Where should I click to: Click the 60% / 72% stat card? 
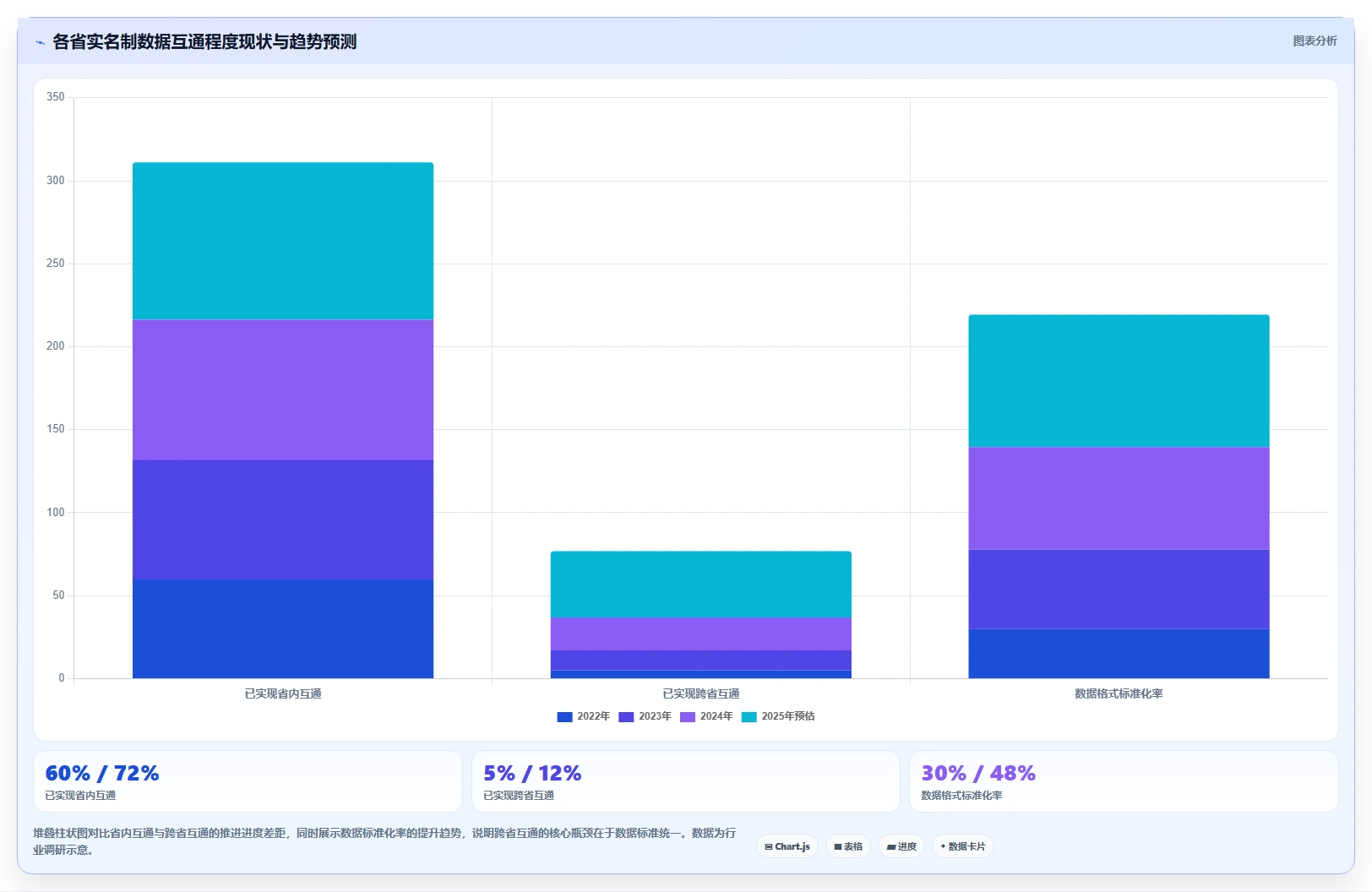click(248, 781)
